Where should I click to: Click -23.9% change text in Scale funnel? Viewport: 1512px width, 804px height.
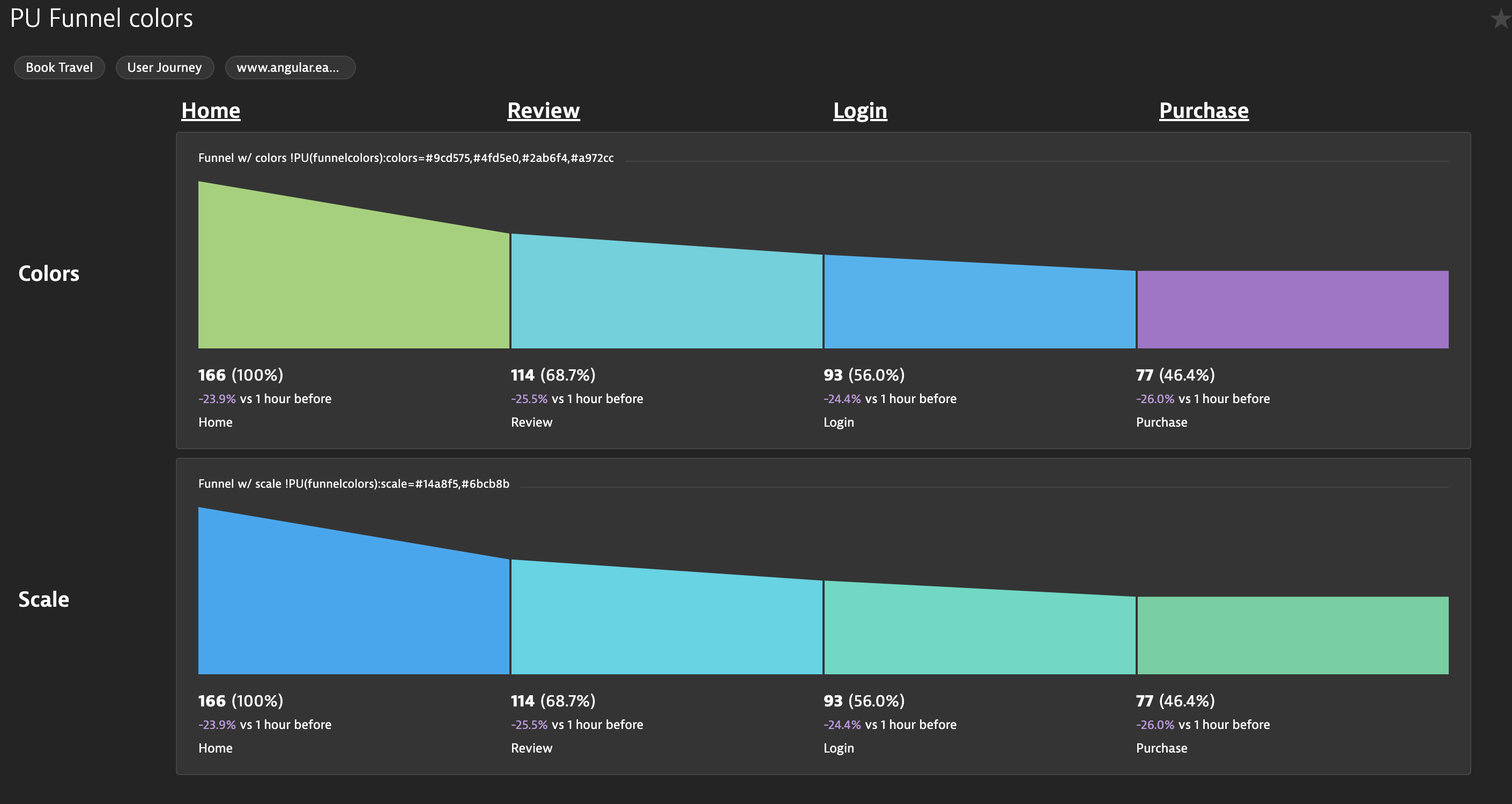[x=217, y=725]
